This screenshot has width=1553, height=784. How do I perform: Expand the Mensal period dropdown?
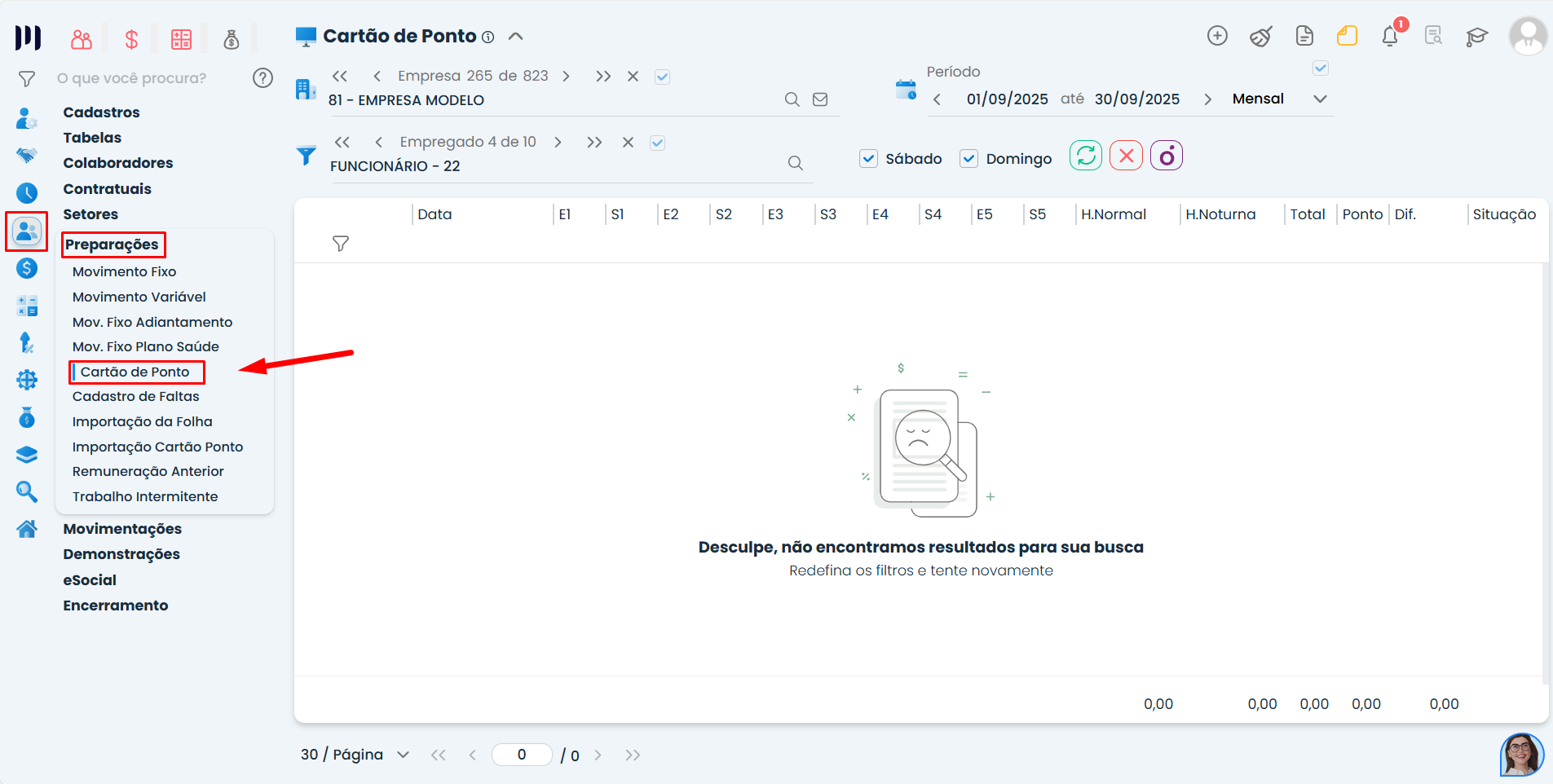1320,99
